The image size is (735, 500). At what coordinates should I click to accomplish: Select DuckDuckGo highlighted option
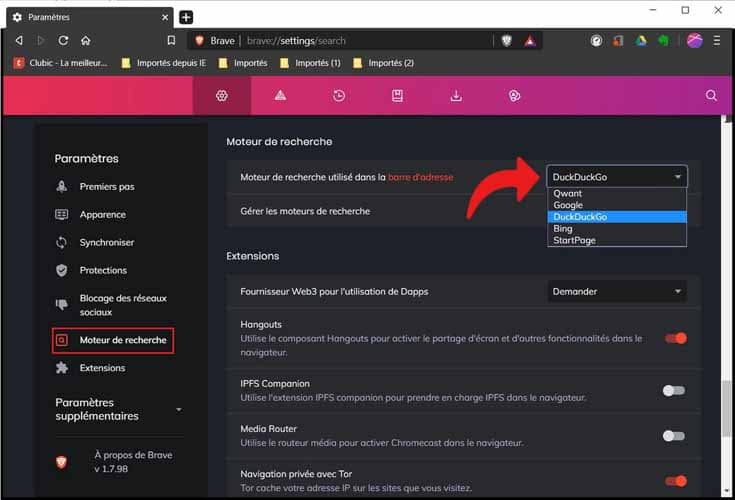616,216
